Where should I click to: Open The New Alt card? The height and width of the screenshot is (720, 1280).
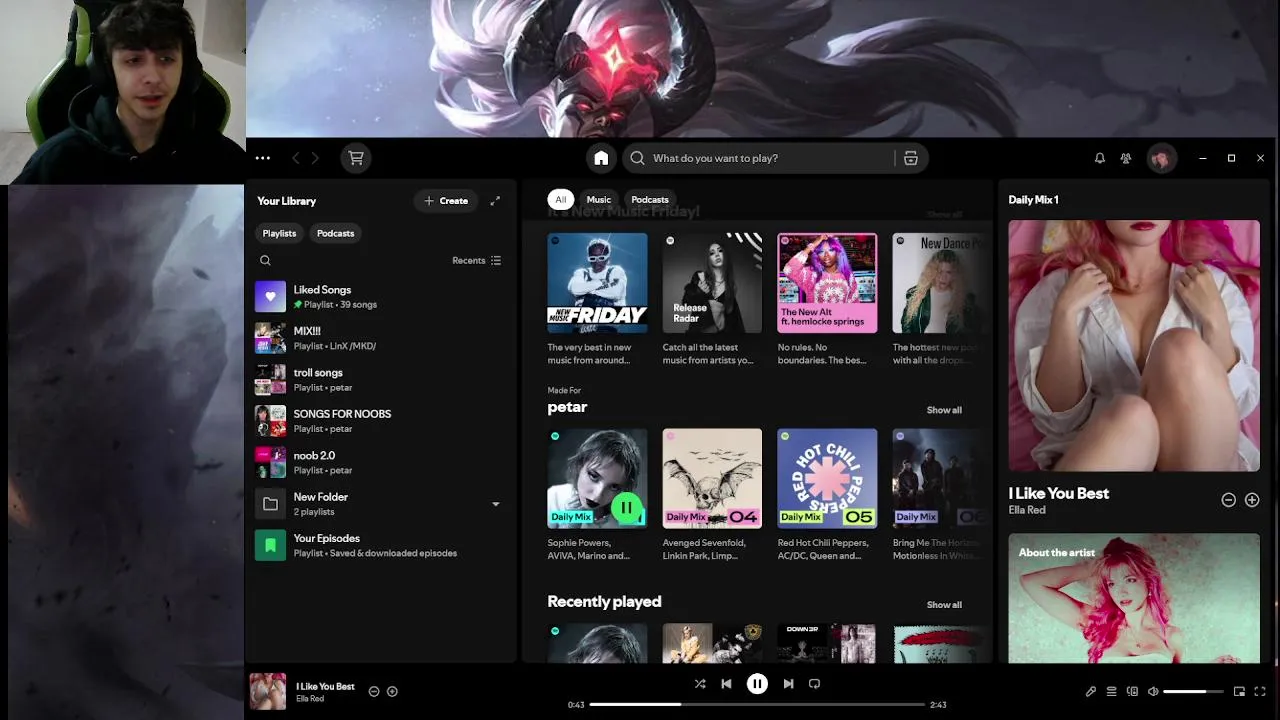(827, 300)
